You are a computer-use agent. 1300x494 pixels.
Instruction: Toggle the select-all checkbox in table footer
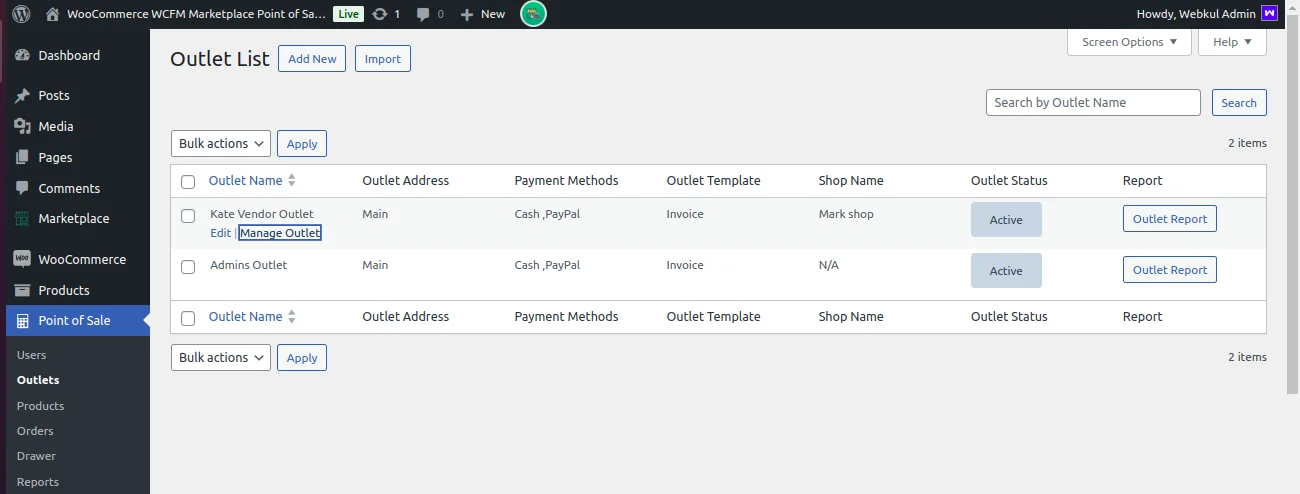tap(188, 318)
